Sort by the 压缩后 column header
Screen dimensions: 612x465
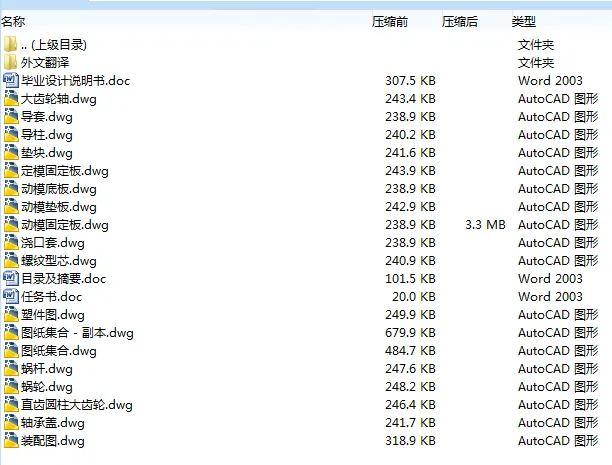click(460, 21)
